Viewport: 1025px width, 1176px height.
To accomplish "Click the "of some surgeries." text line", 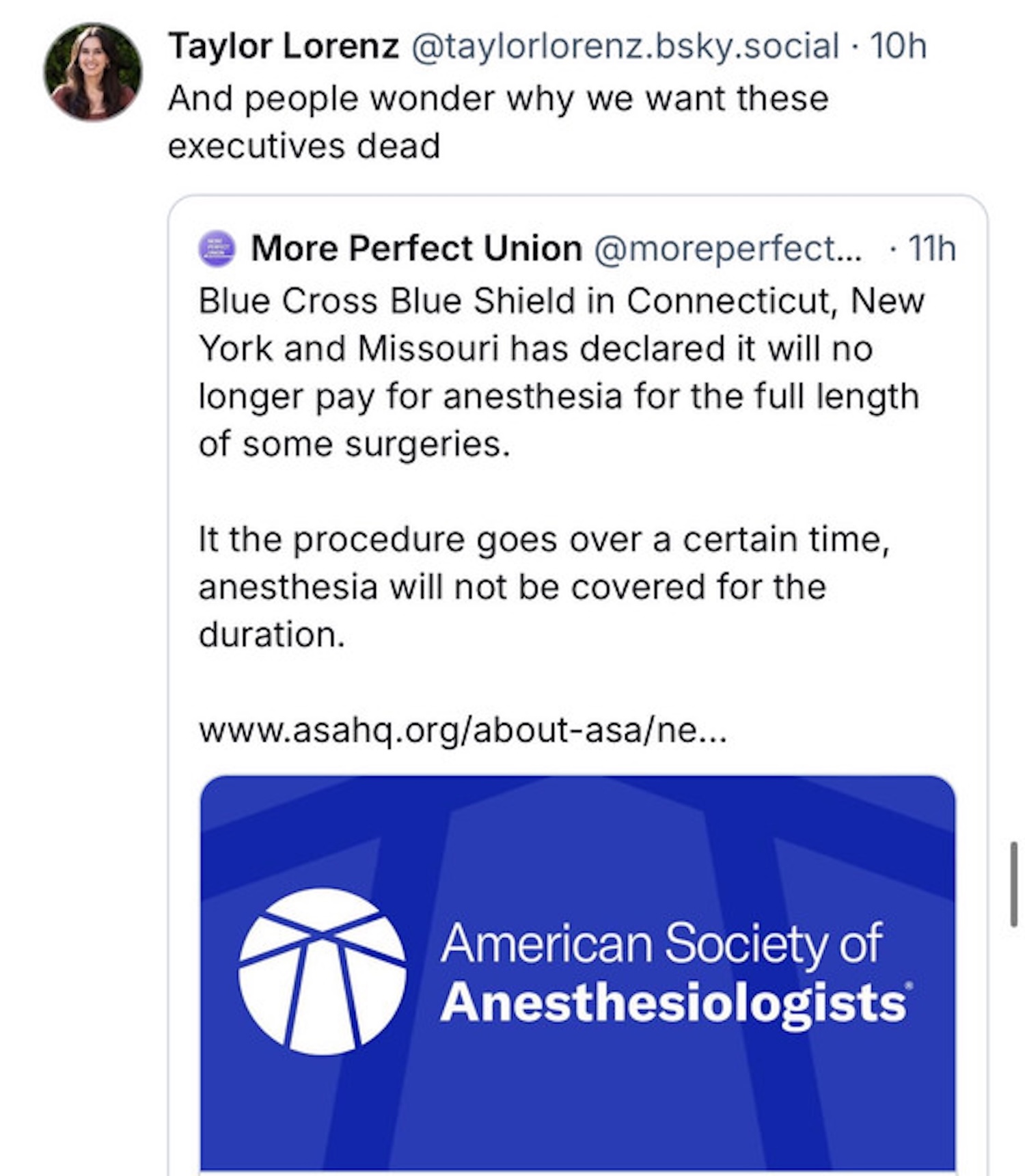I will 354,444.
